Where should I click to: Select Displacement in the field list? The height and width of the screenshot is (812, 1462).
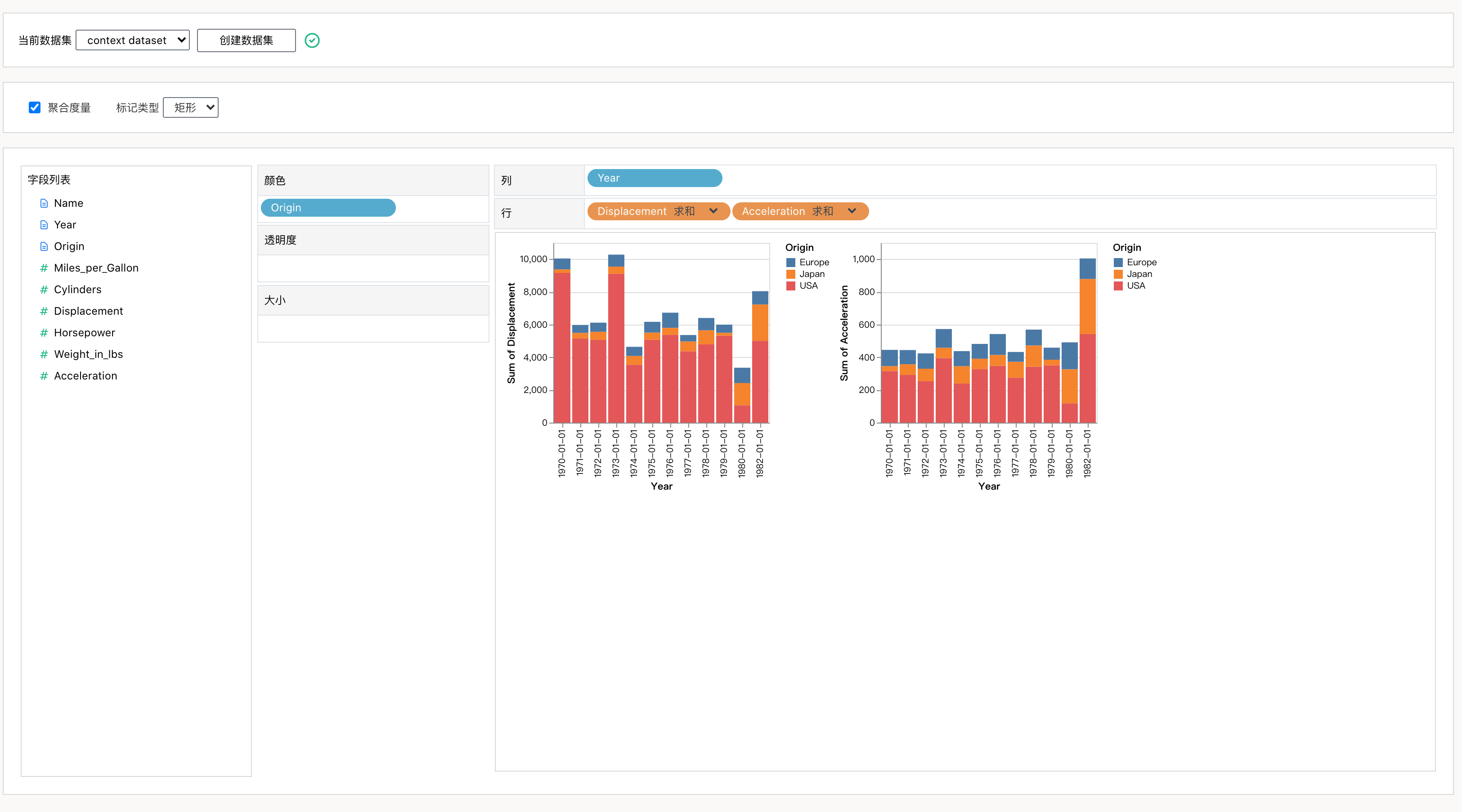89,311
